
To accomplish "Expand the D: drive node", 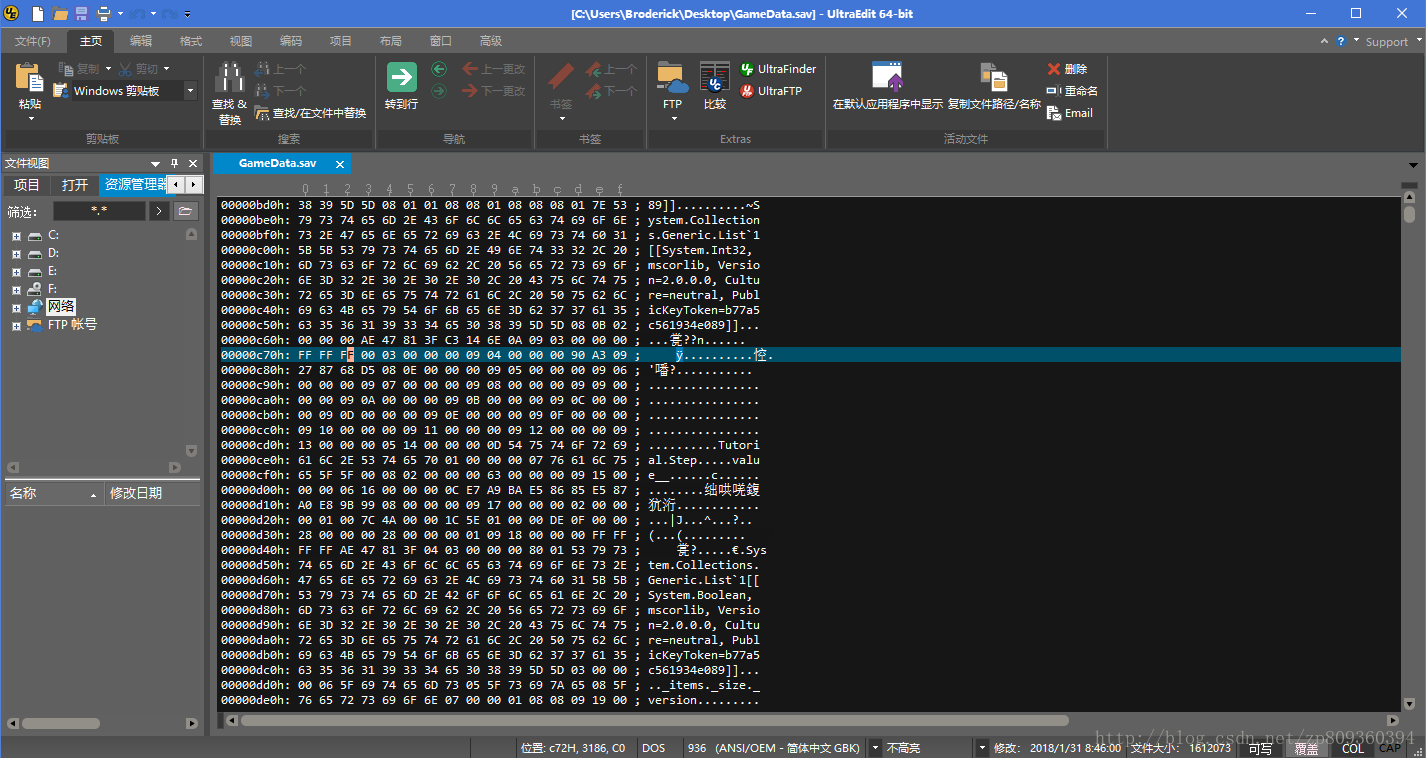I will coord(16,253).
